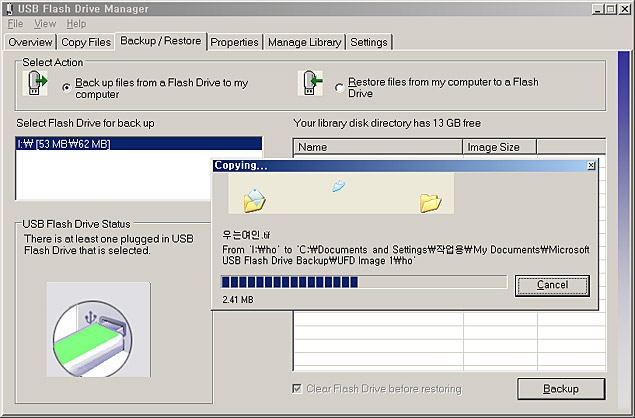Click the flying document animation icon

(x=339, y=186)
